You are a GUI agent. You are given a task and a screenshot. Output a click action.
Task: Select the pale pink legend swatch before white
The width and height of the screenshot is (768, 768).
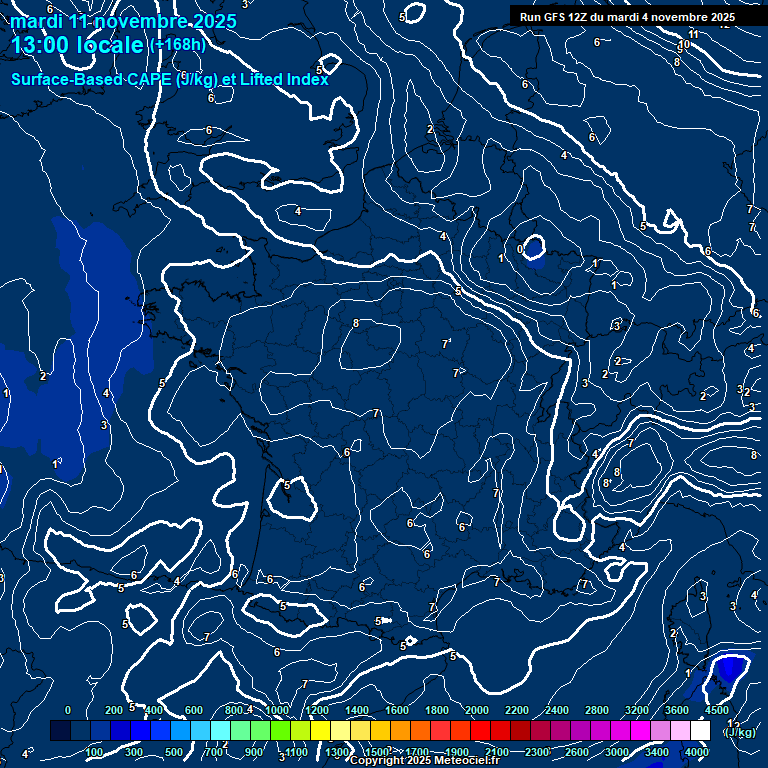pos(680,730)
